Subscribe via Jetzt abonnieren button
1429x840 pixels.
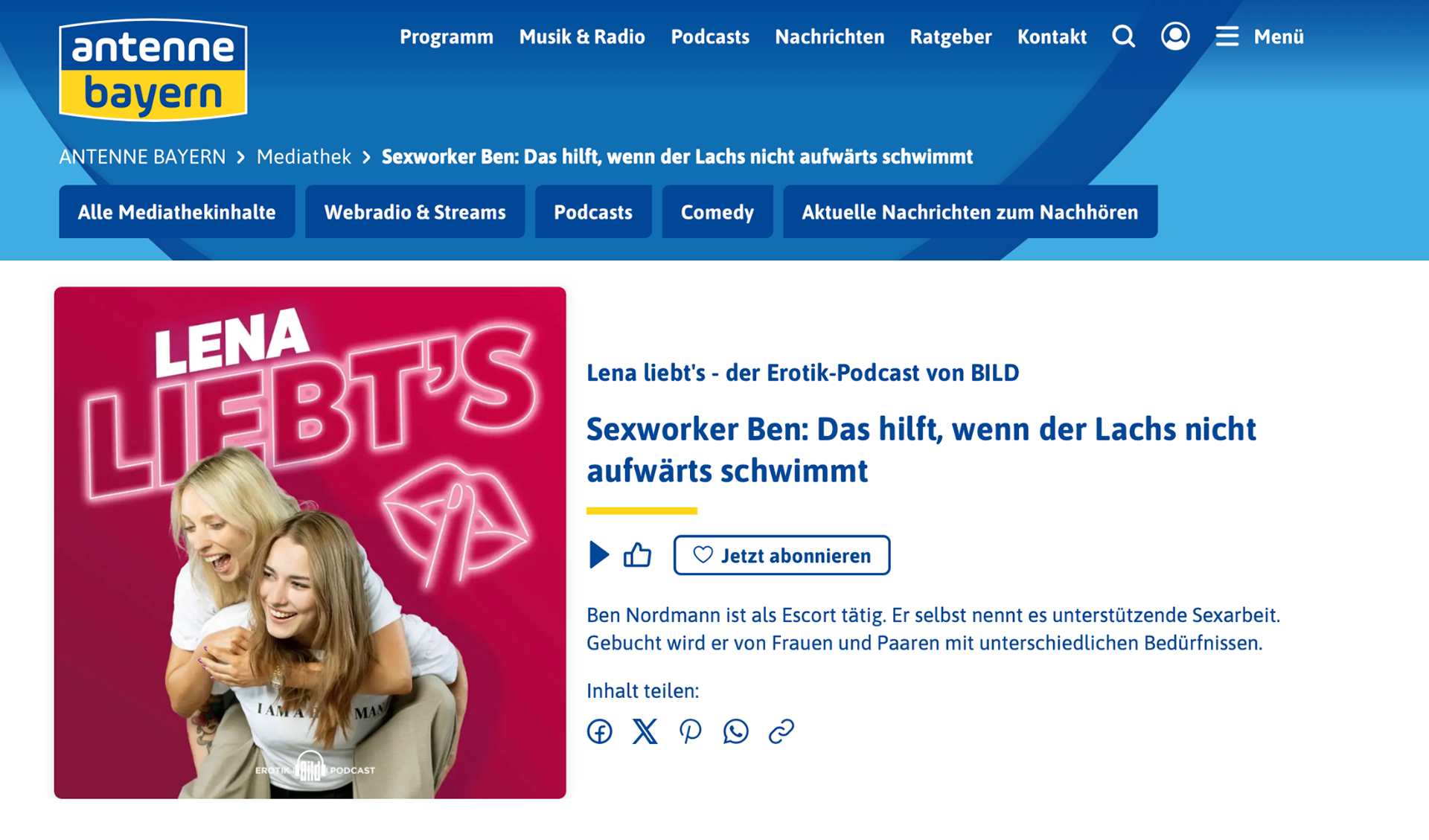click(781, 555)
